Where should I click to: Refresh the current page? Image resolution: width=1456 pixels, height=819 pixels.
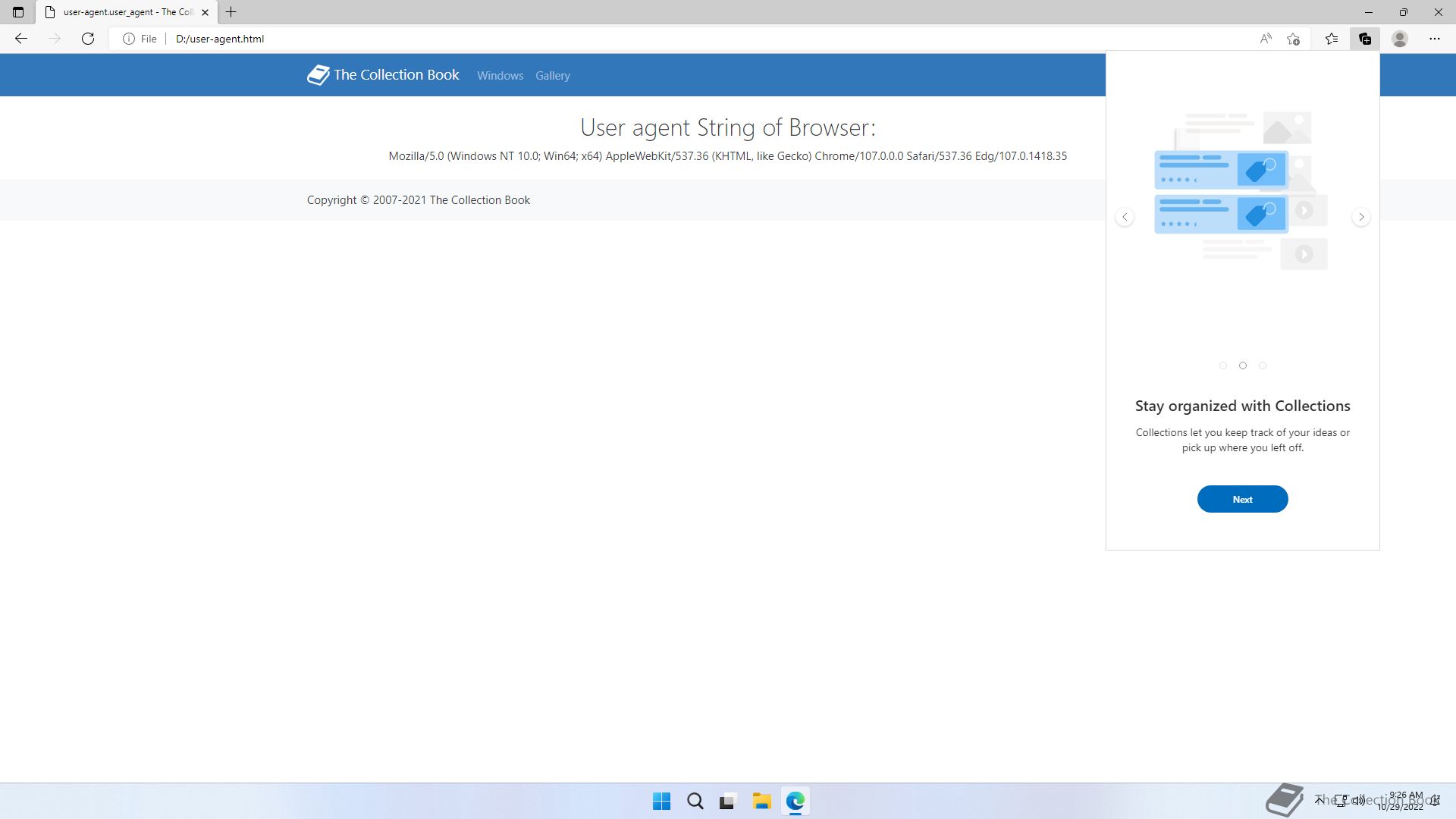pyautogui.click(x=88, y=39)
